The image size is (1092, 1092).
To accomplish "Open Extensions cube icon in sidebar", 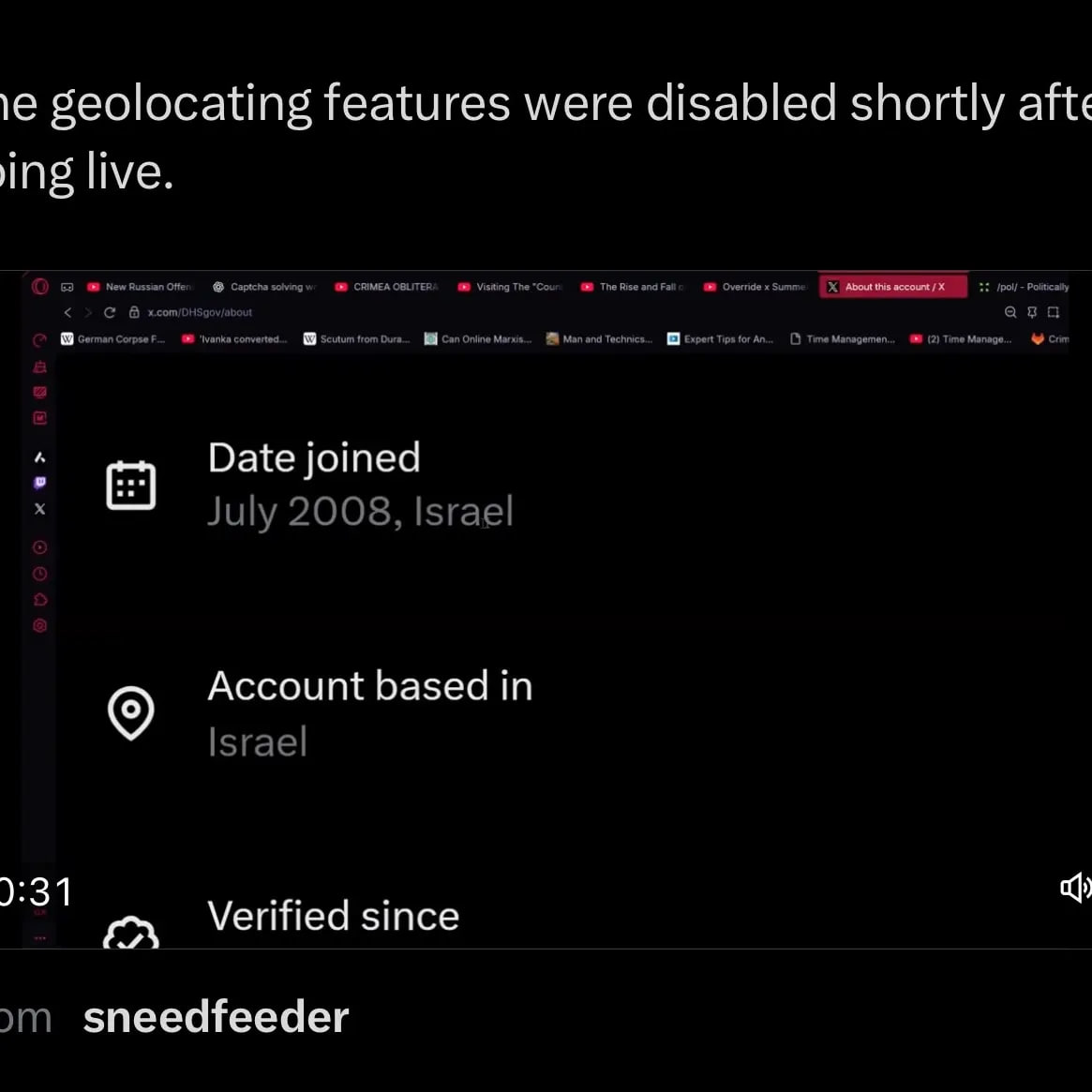I will coord(39,600).
